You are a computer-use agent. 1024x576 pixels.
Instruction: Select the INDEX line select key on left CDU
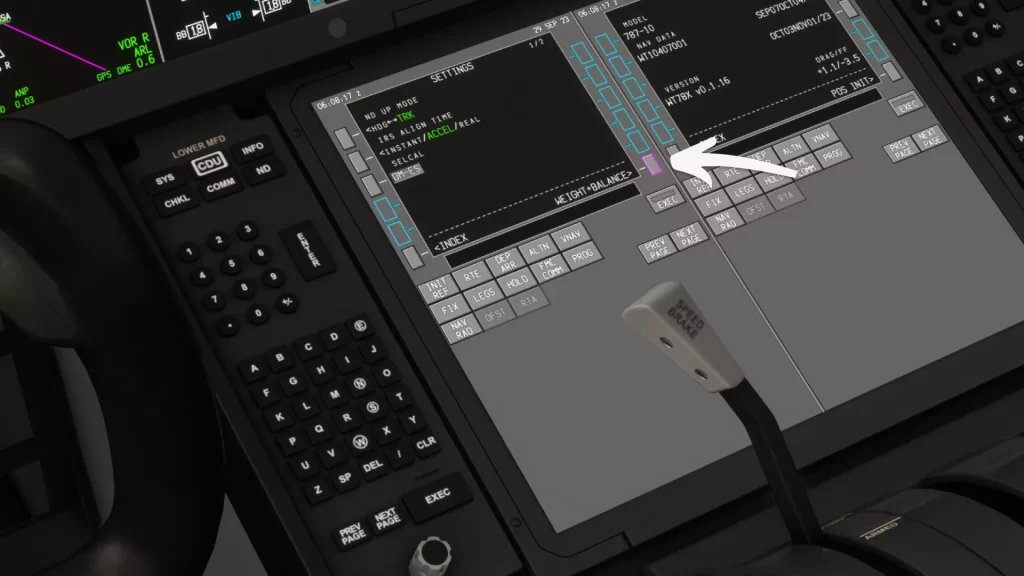[x=413, y=256]
